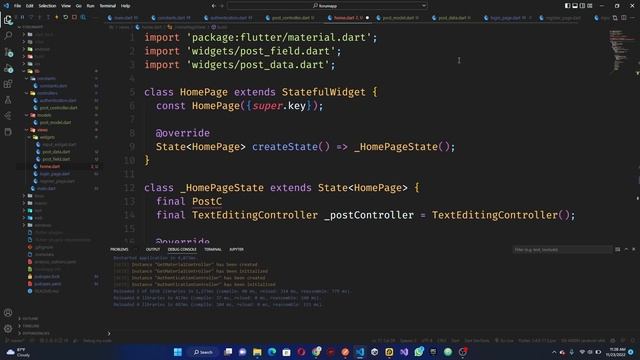640x360 pixels.
Task: Switch to the post_controller.dart editor tab
Action: [x=290, y=18]
